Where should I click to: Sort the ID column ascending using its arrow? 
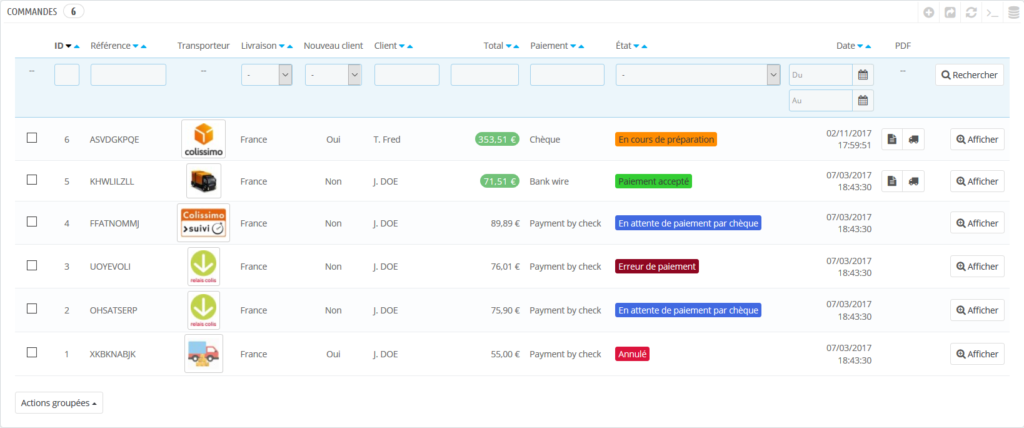click(x=77, y=47)
